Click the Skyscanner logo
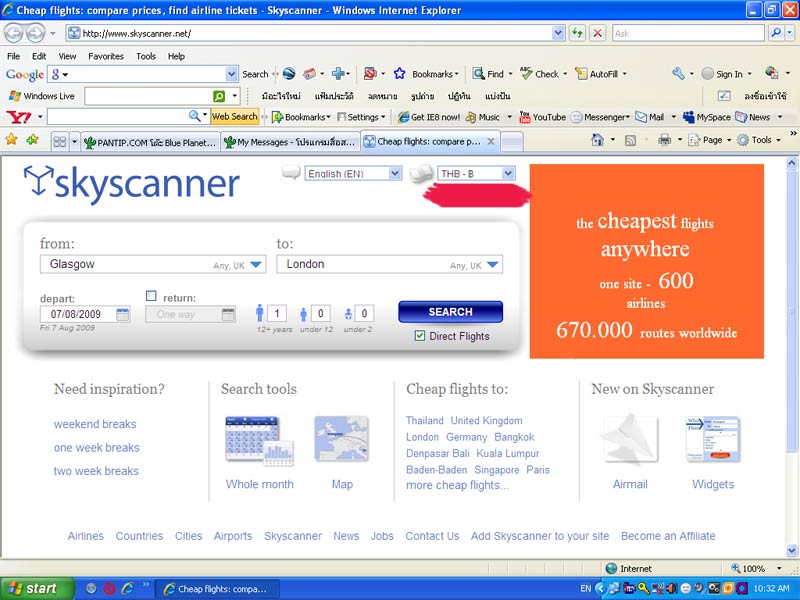 132,184
